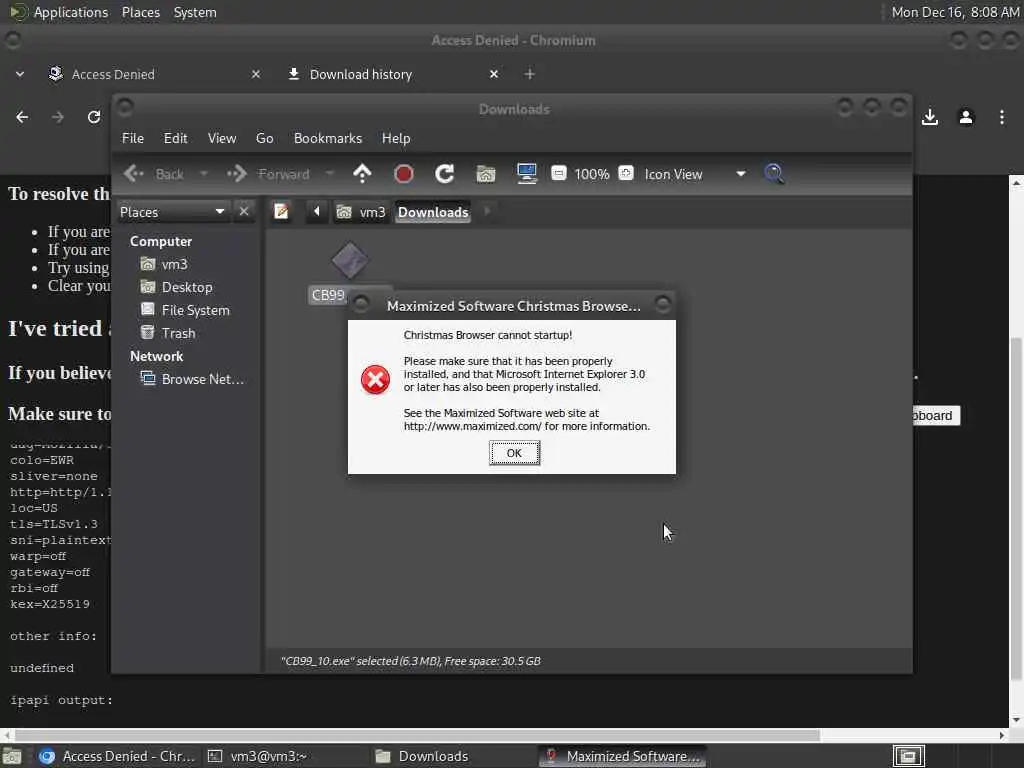The image size is (1024, 768).
Task: Open the Help menu in file manager
Action: coord(396,138)
